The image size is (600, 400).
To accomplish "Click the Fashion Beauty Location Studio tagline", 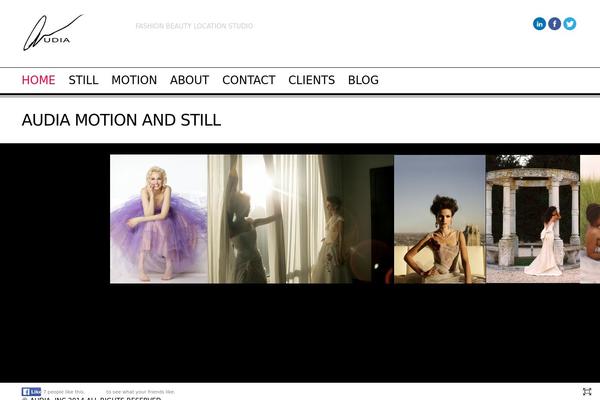I will coord(194,26).
